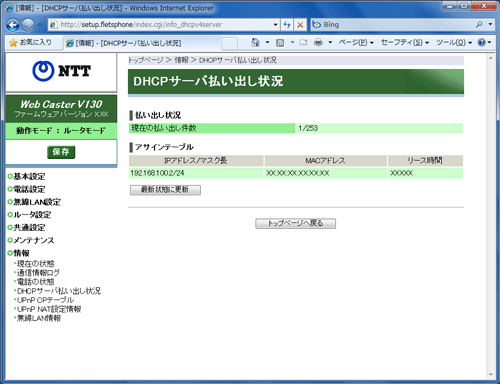Open the ツール(O) menu
500x384 pixels.
click(x=454, y=42)
